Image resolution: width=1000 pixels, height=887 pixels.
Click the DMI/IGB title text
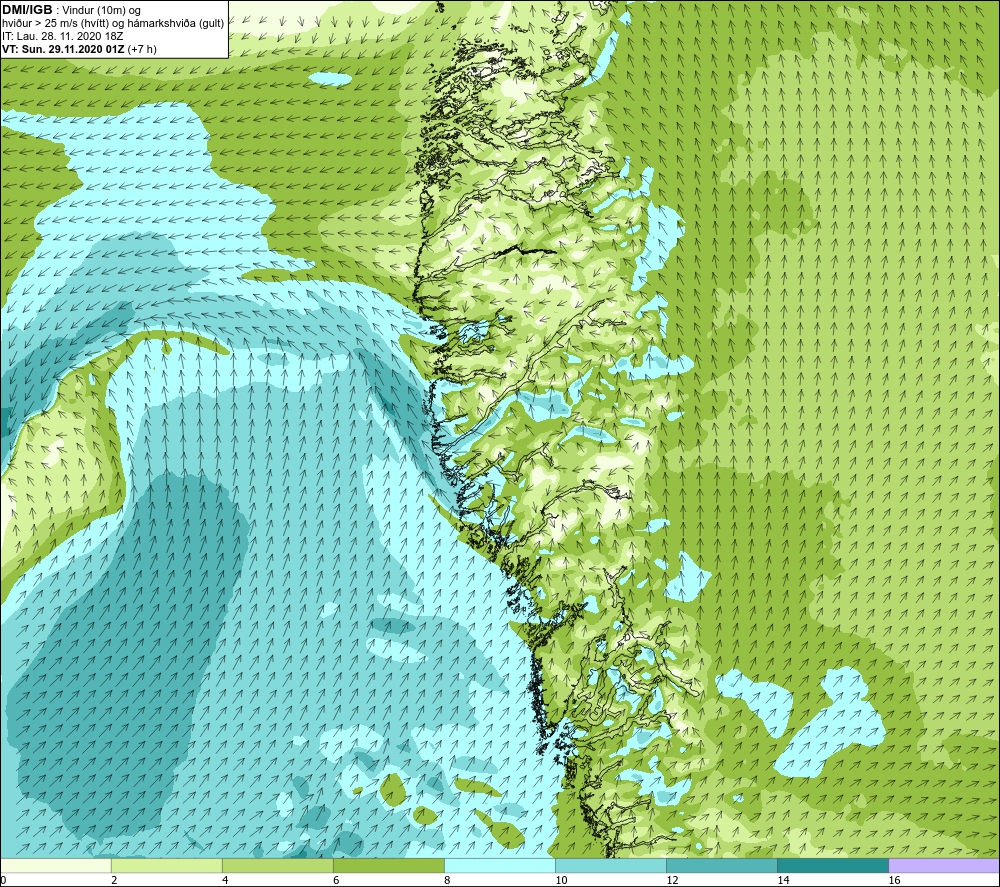pos(27,10)
